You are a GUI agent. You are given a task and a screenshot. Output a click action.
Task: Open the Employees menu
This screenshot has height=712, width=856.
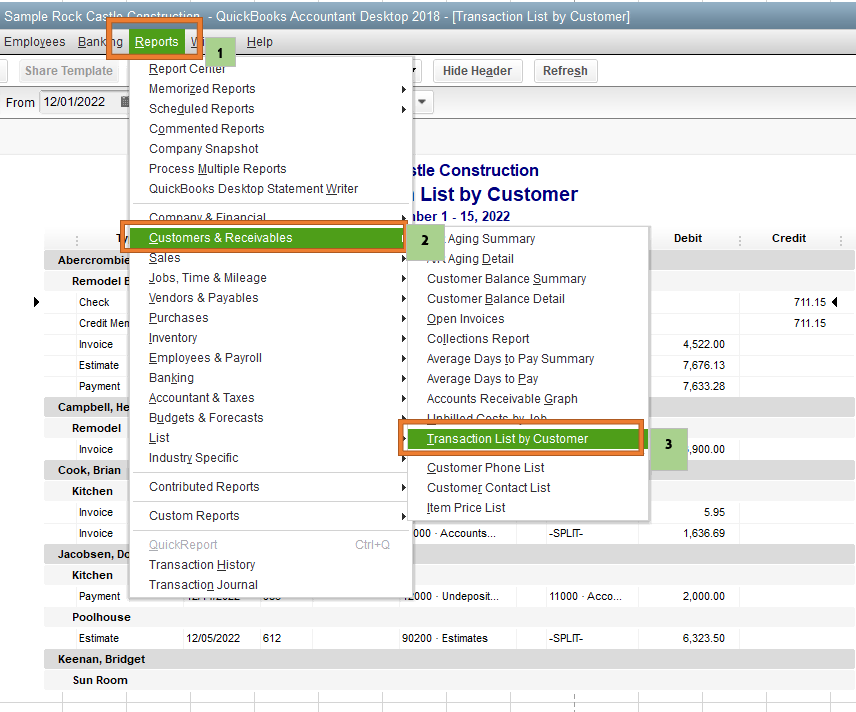tap(34, 42)
